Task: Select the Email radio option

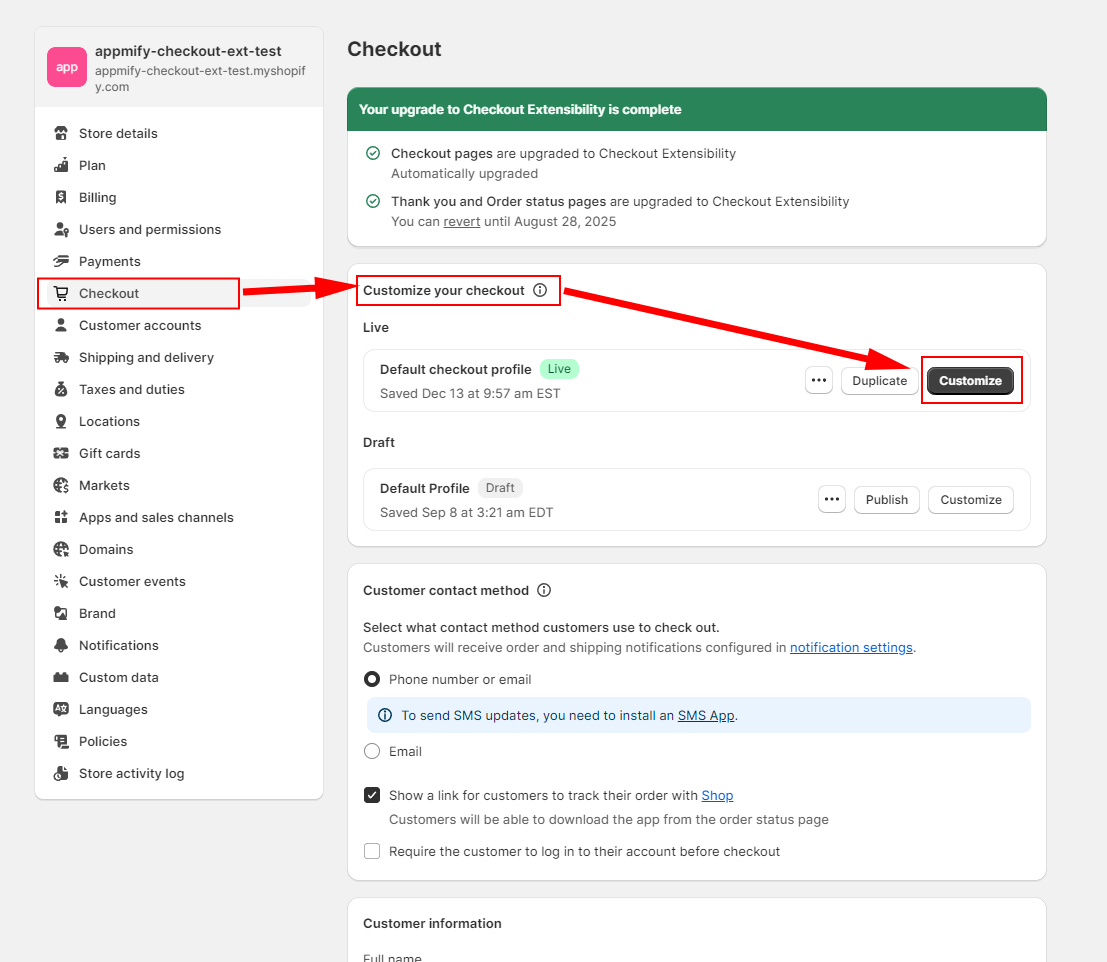Action: click(372, 751)
